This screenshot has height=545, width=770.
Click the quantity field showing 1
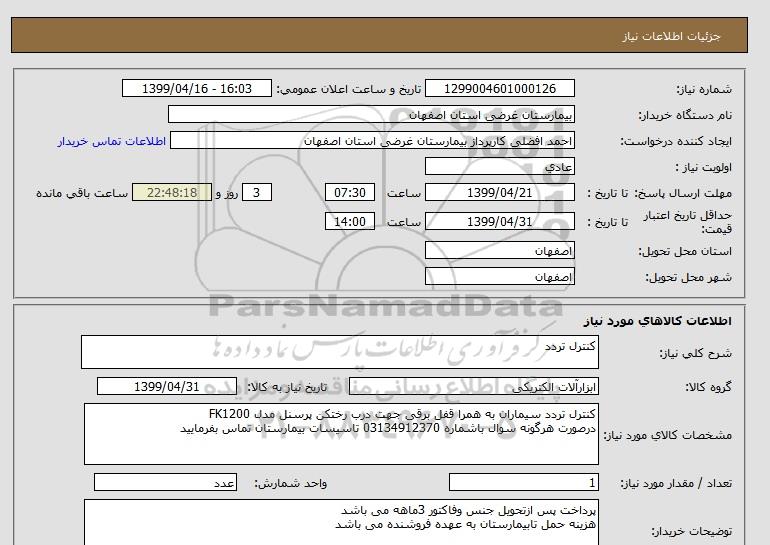pos(524,482)
